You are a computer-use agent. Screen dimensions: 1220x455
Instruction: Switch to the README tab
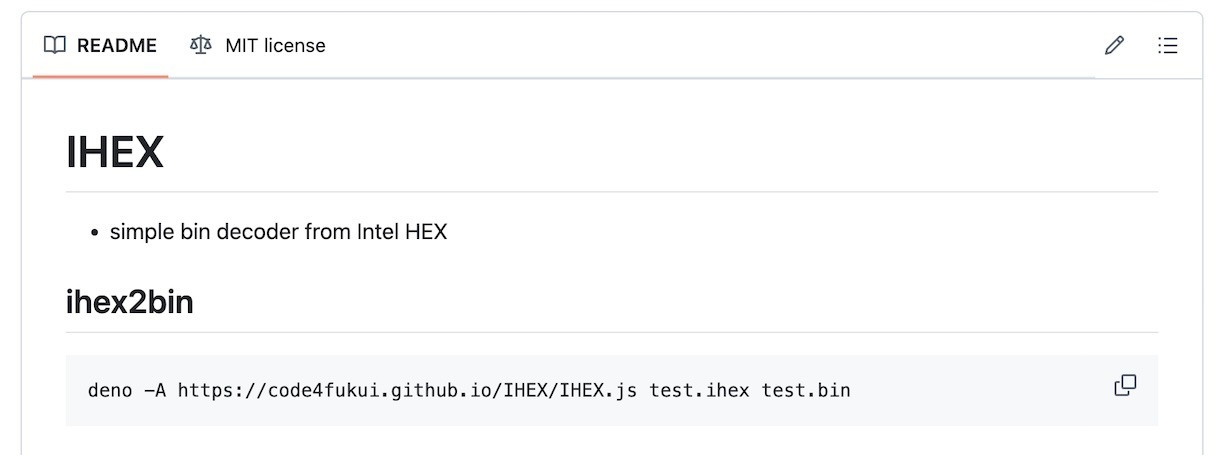tap(100, 45)
